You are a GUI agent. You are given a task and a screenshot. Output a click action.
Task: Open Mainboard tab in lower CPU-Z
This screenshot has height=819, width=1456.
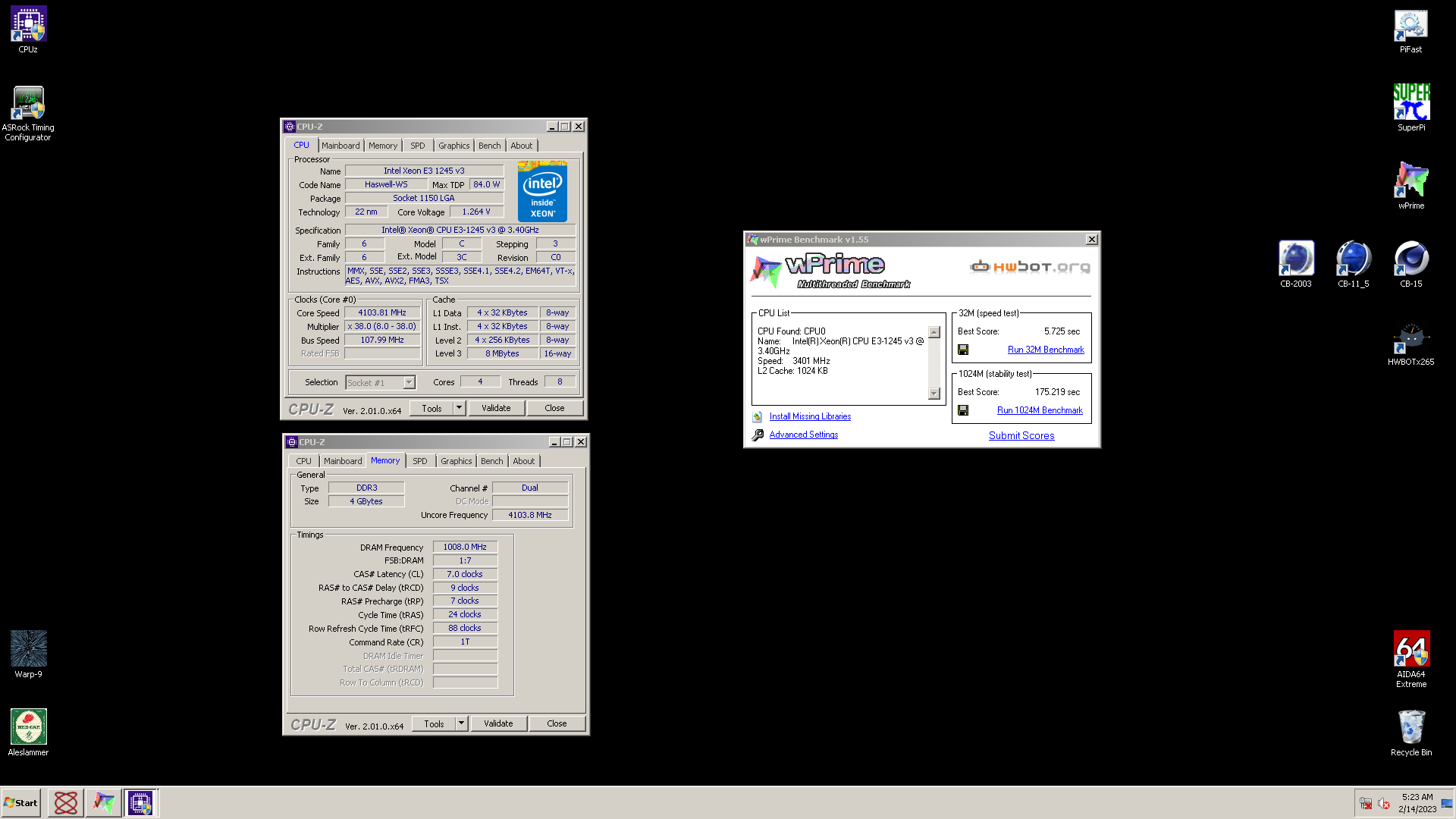pos(343,461)
